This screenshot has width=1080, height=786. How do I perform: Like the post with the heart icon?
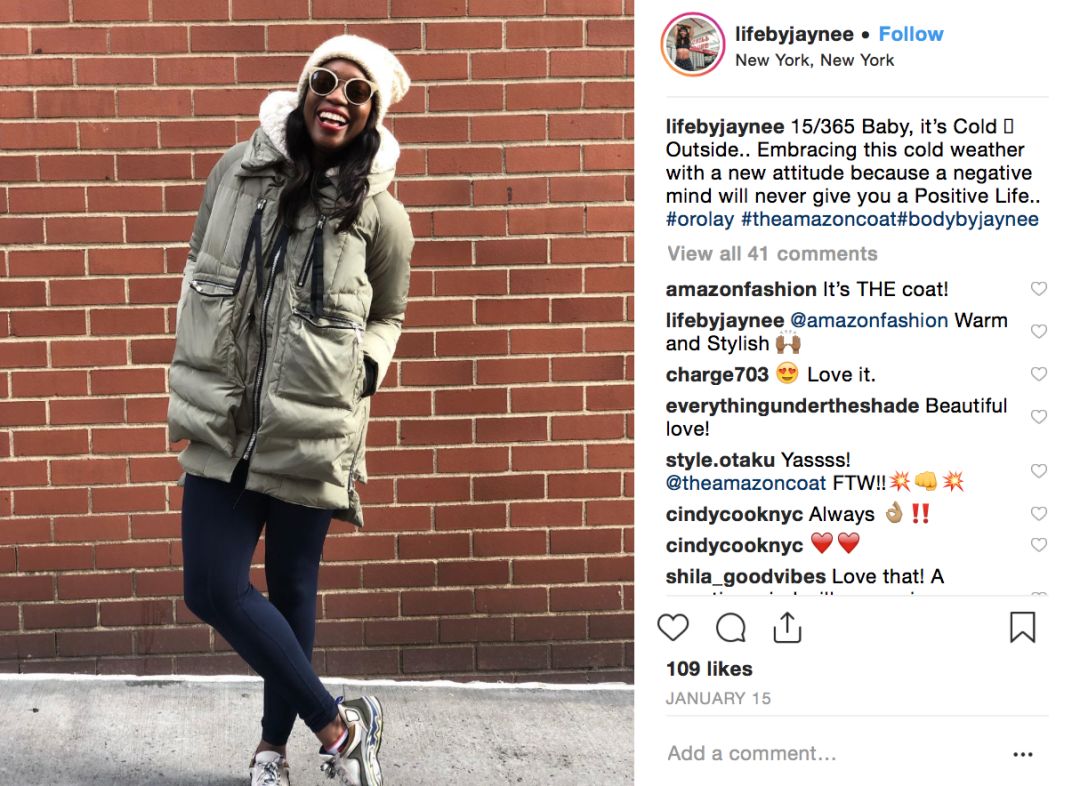click(673, 628)
